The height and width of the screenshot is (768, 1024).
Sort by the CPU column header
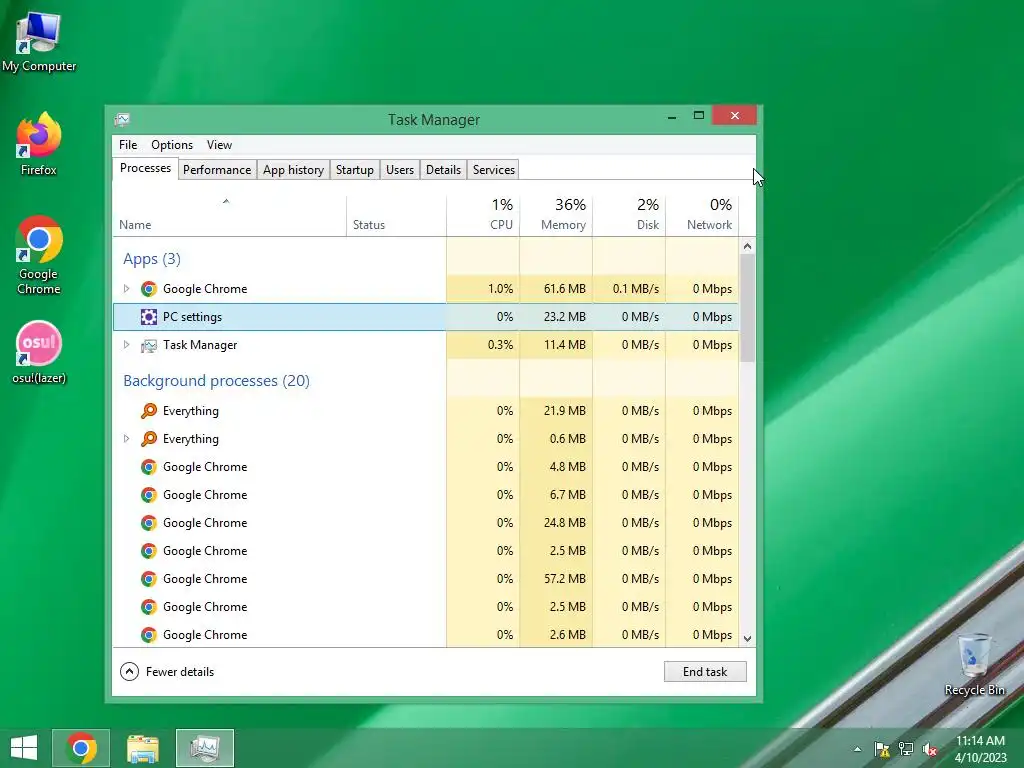pyautogui.click(x=483, y=216)
